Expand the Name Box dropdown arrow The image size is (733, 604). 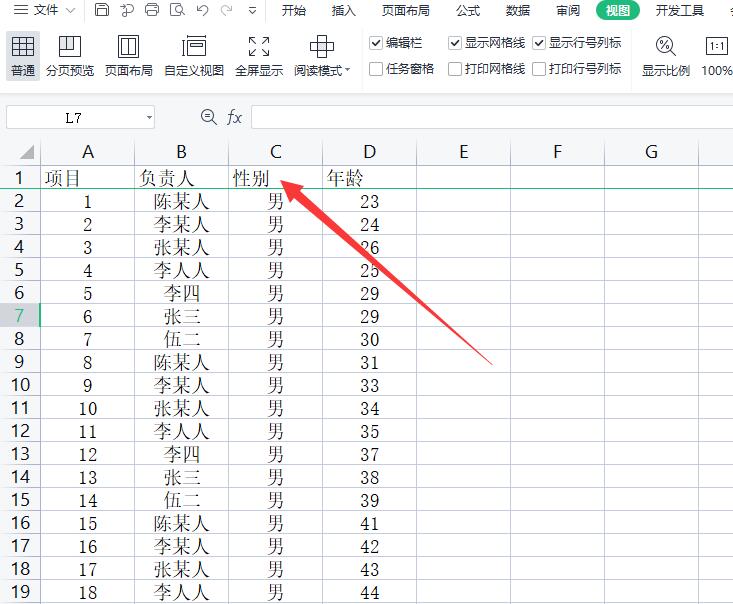149,117
